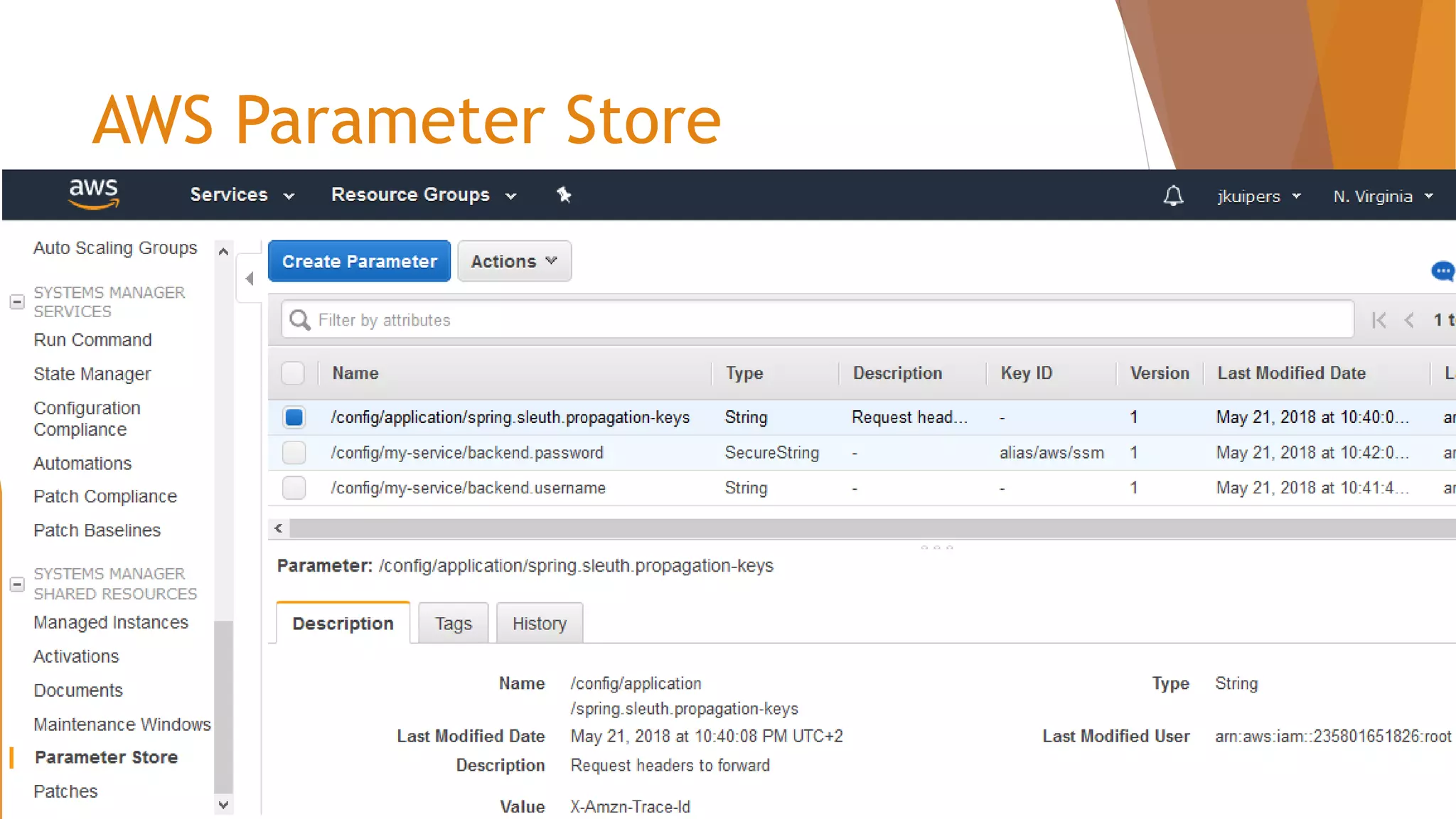This screenshot has height=819, width=1456.
Task: Select /config/my-service/backend.username parameter name
Action: 469,488
